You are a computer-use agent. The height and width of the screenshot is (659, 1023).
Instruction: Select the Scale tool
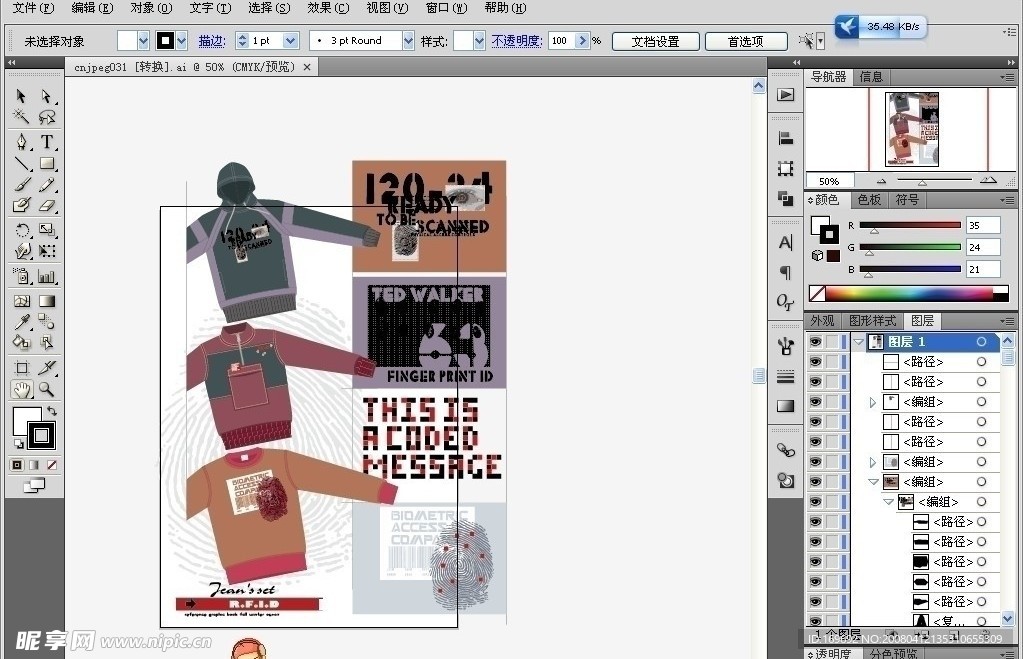pos(46,230)
